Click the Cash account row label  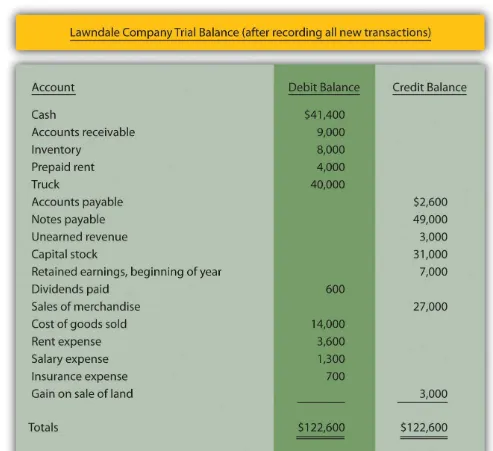[44, 115]
